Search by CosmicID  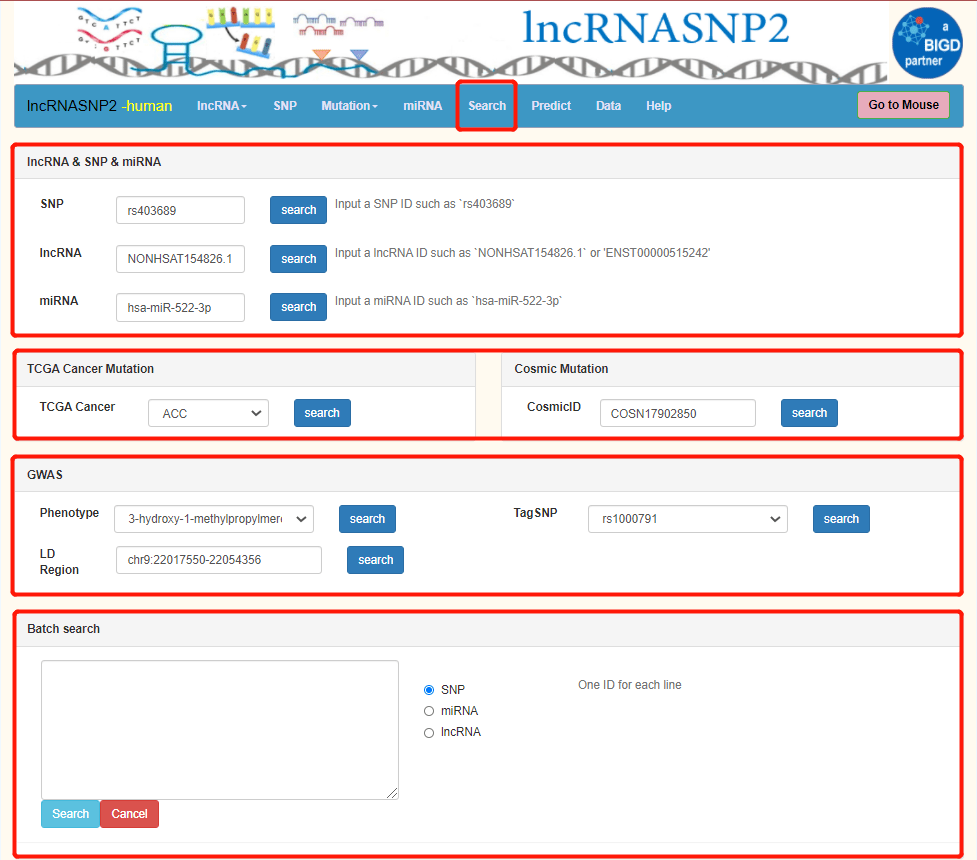809,413
